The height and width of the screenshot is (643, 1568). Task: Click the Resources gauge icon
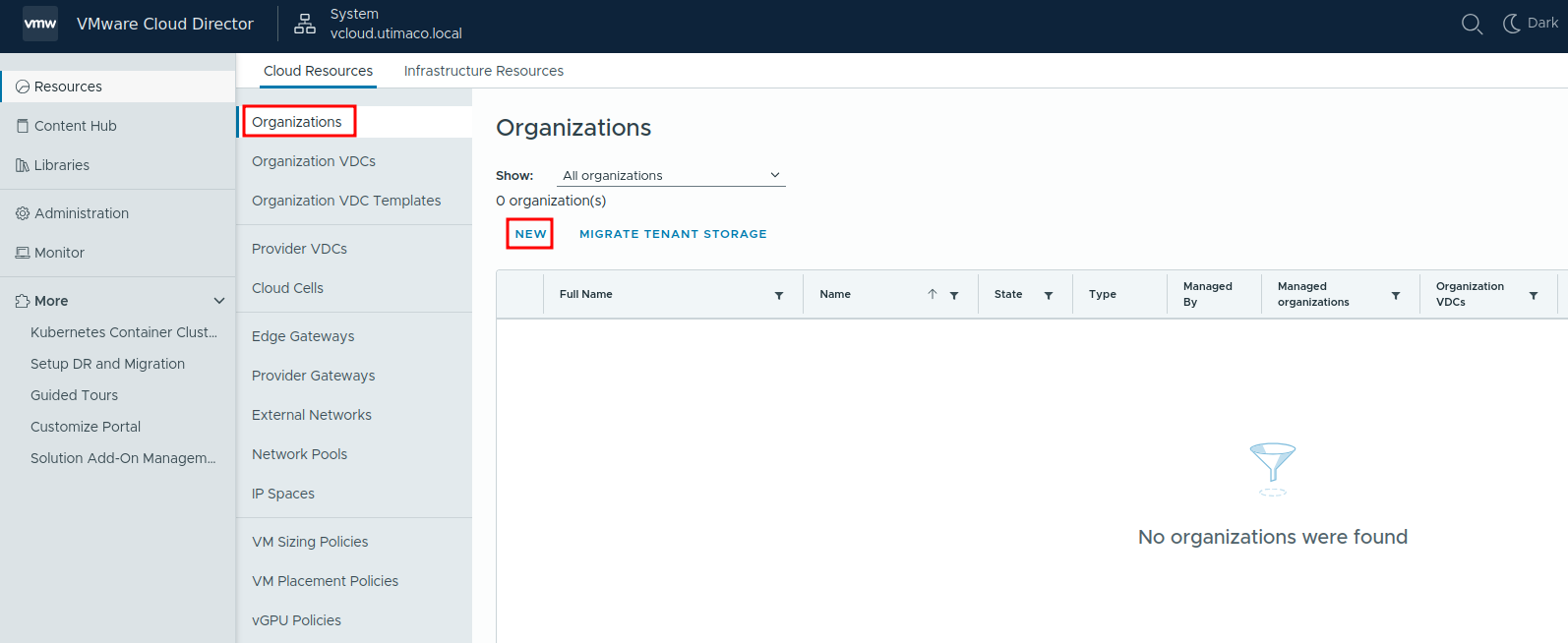(x=23, y=87)
